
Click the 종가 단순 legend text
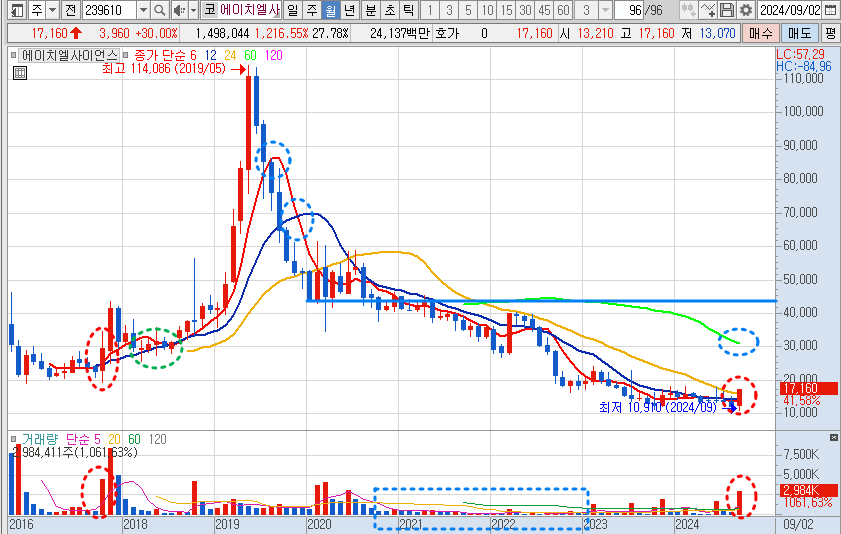click(160, 55)
